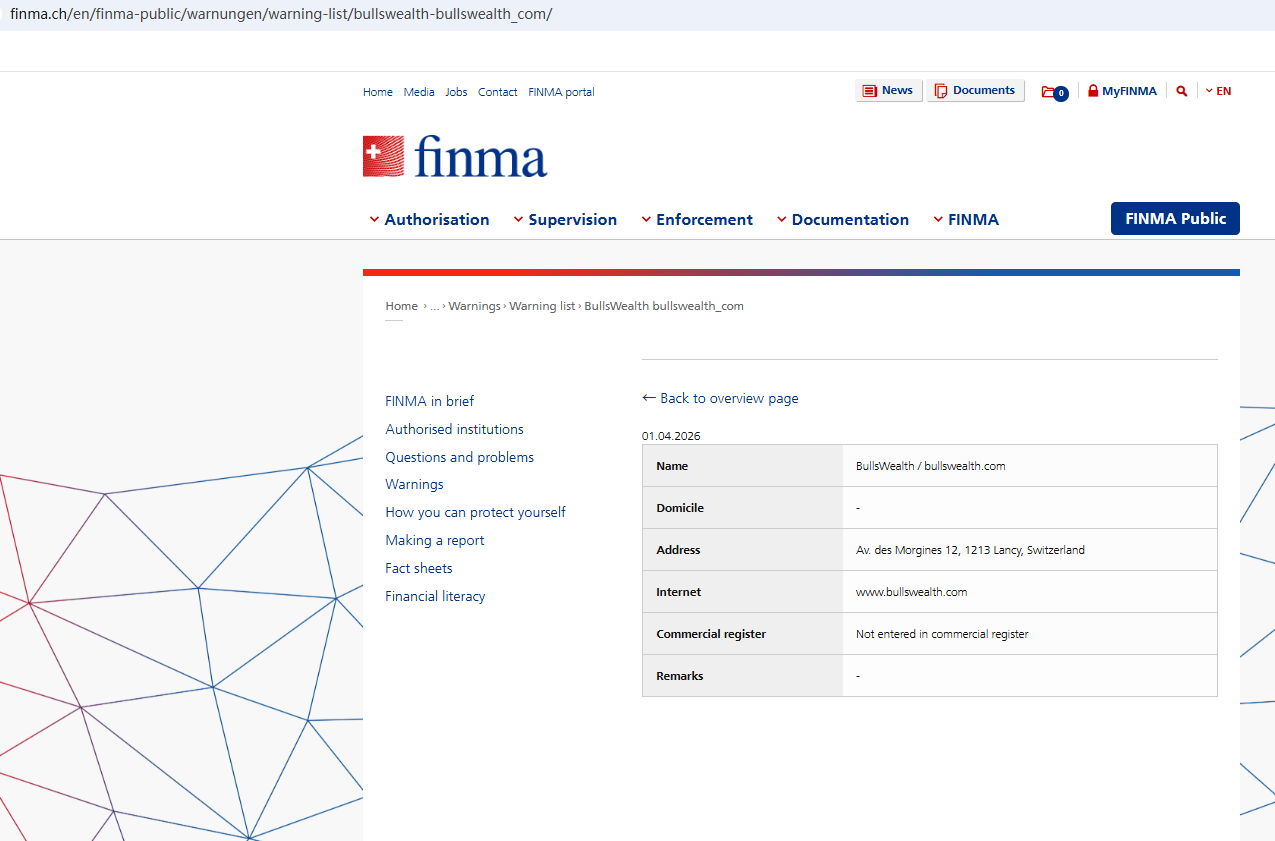
Task: Click the Documents button
Action: click(975, 91)
